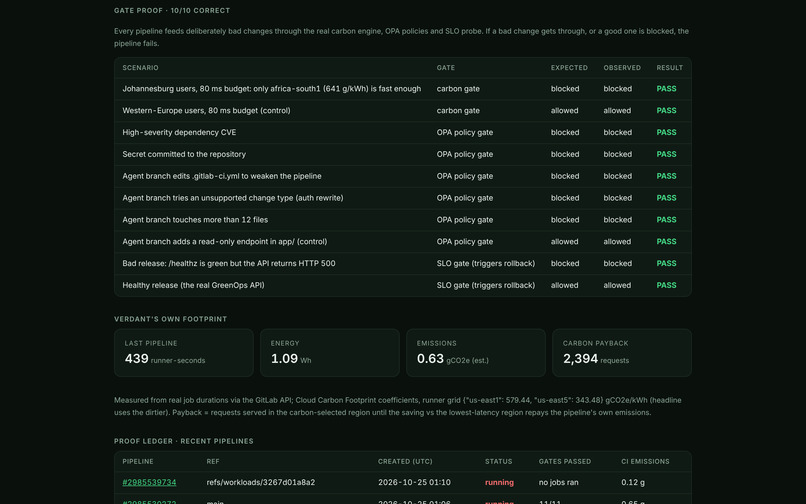Click PASS result in Bad release row
Image resolution: width=806 pixels, height=504 pixels.
pyautogui.click(x=666, y=263)
